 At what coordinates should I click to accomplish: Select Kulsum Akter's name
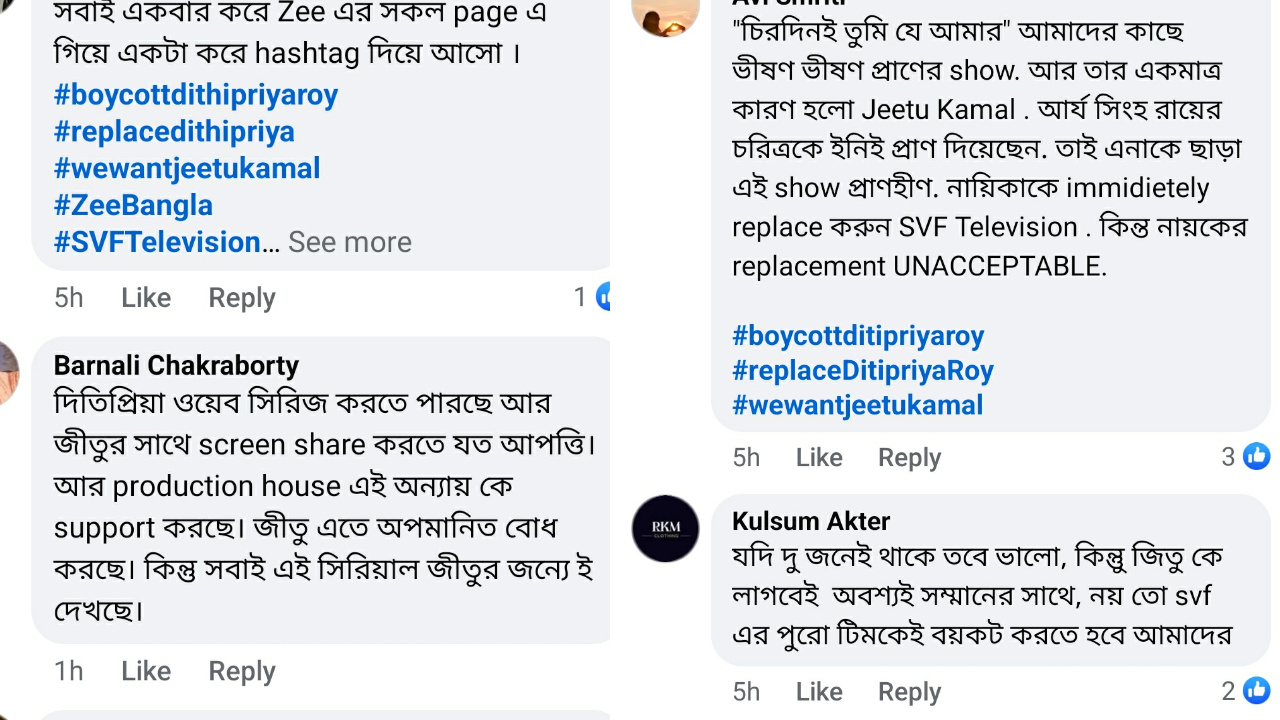click(810, 520)
